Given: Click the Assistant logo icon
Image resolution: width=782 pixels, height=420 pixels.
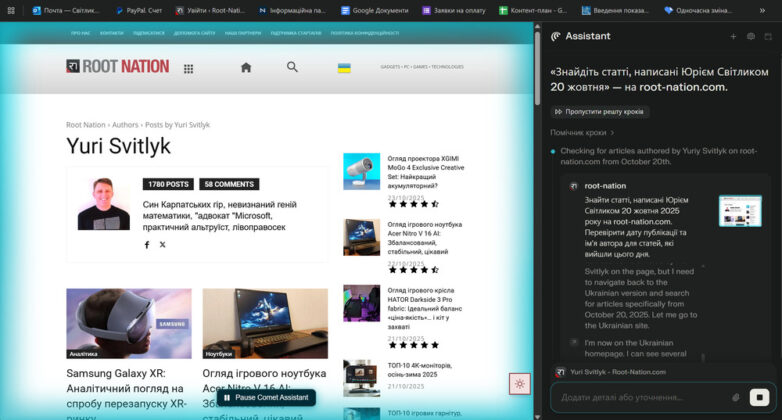Looking at the screenshot, I should pos(555,36).
